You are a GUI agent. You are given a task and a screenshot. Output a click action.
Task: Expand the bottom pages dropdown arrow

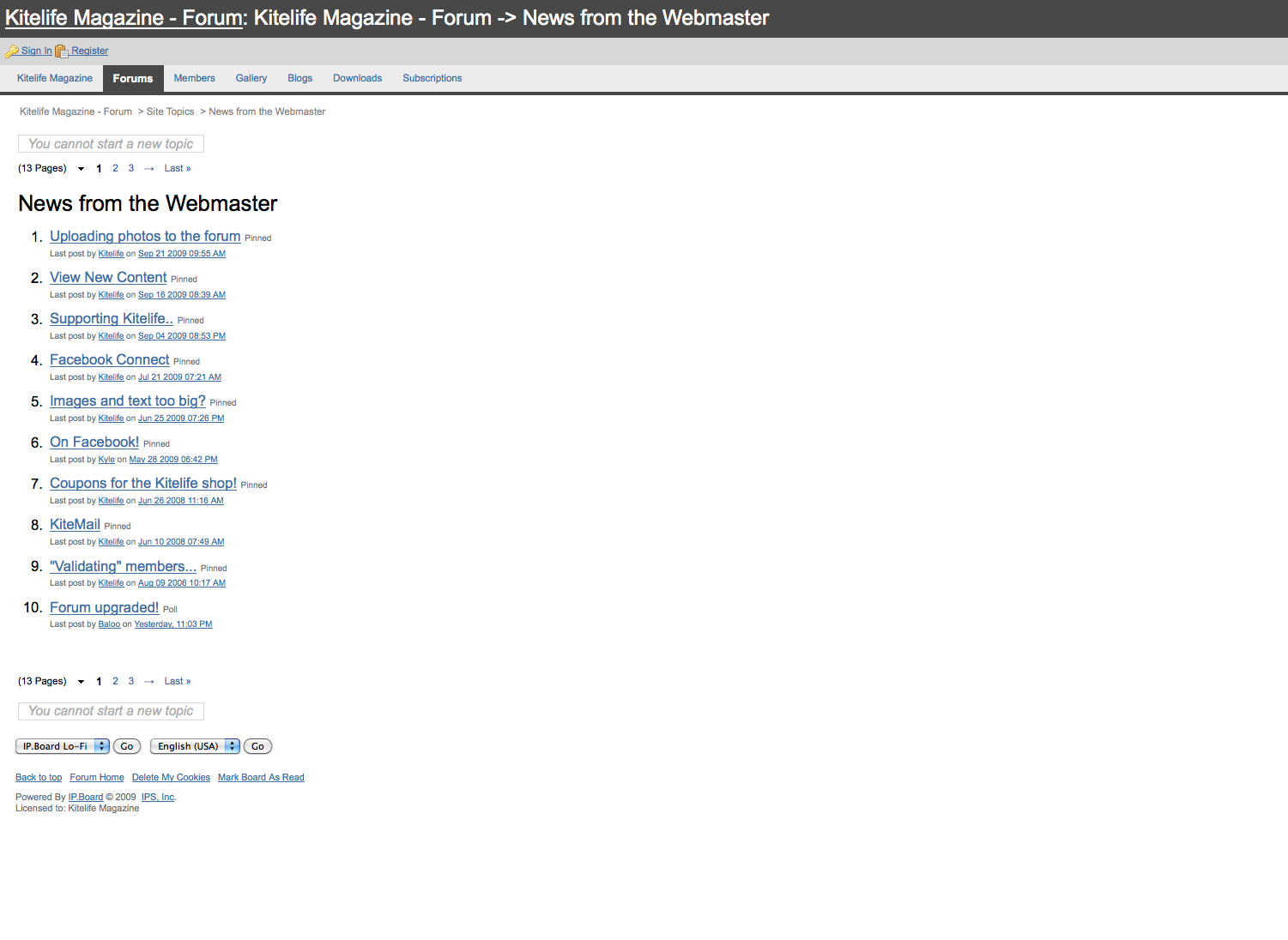(82, 682)
